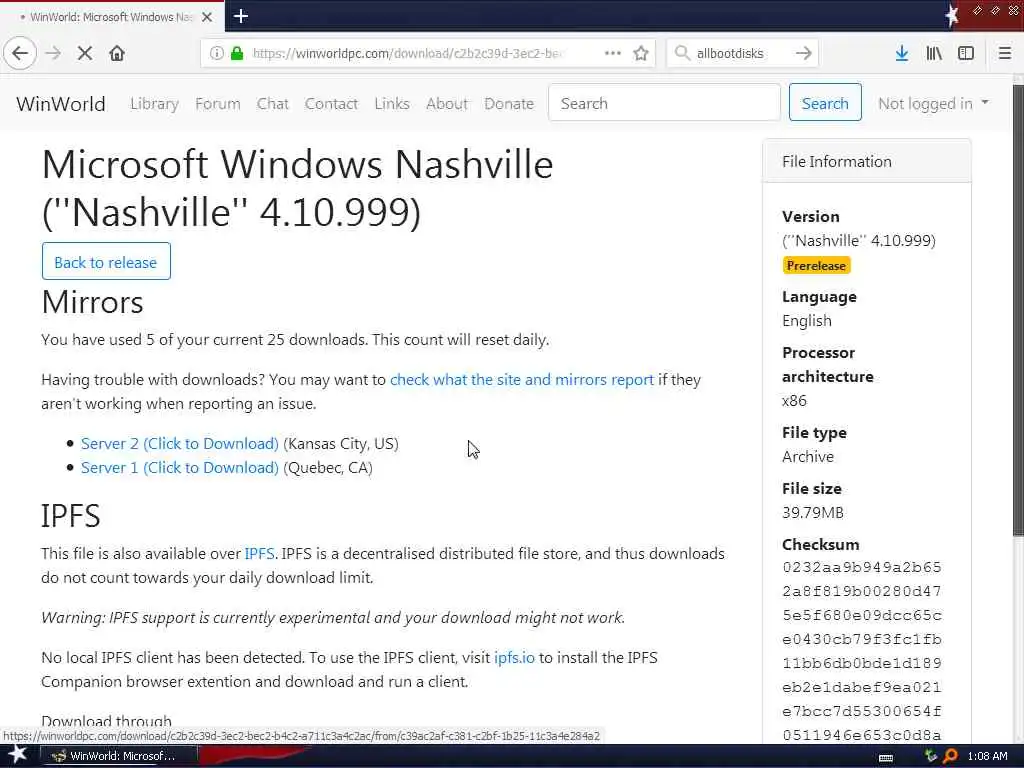
Task: View site information icon in address bar
Action: click(216, 53)
